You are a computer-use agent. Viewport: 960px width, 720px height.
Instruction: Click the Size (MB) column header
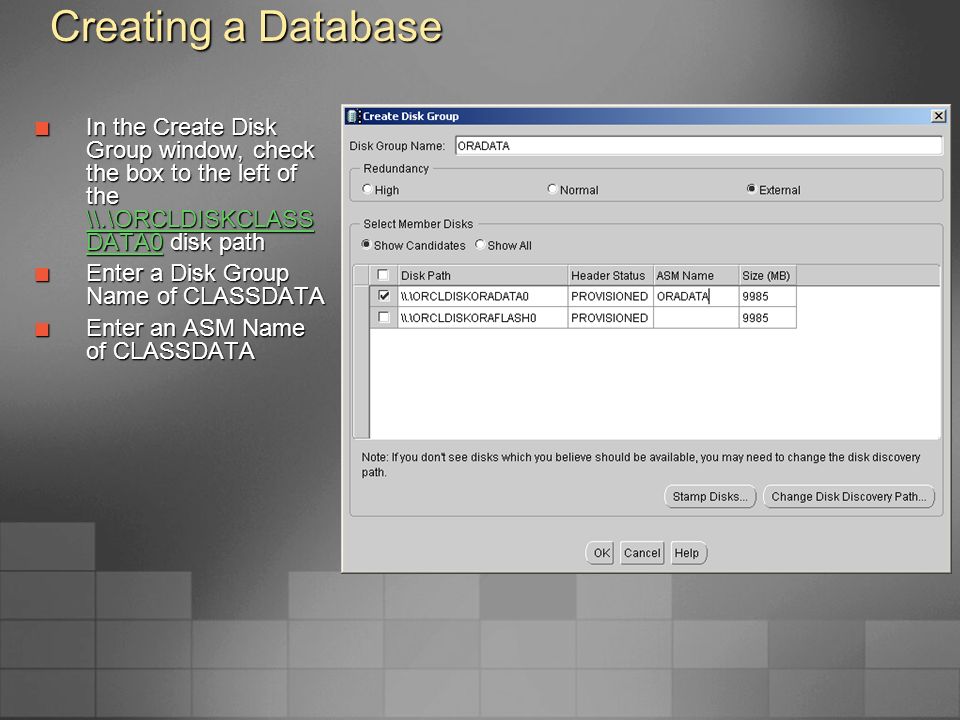tap(768, 276)
